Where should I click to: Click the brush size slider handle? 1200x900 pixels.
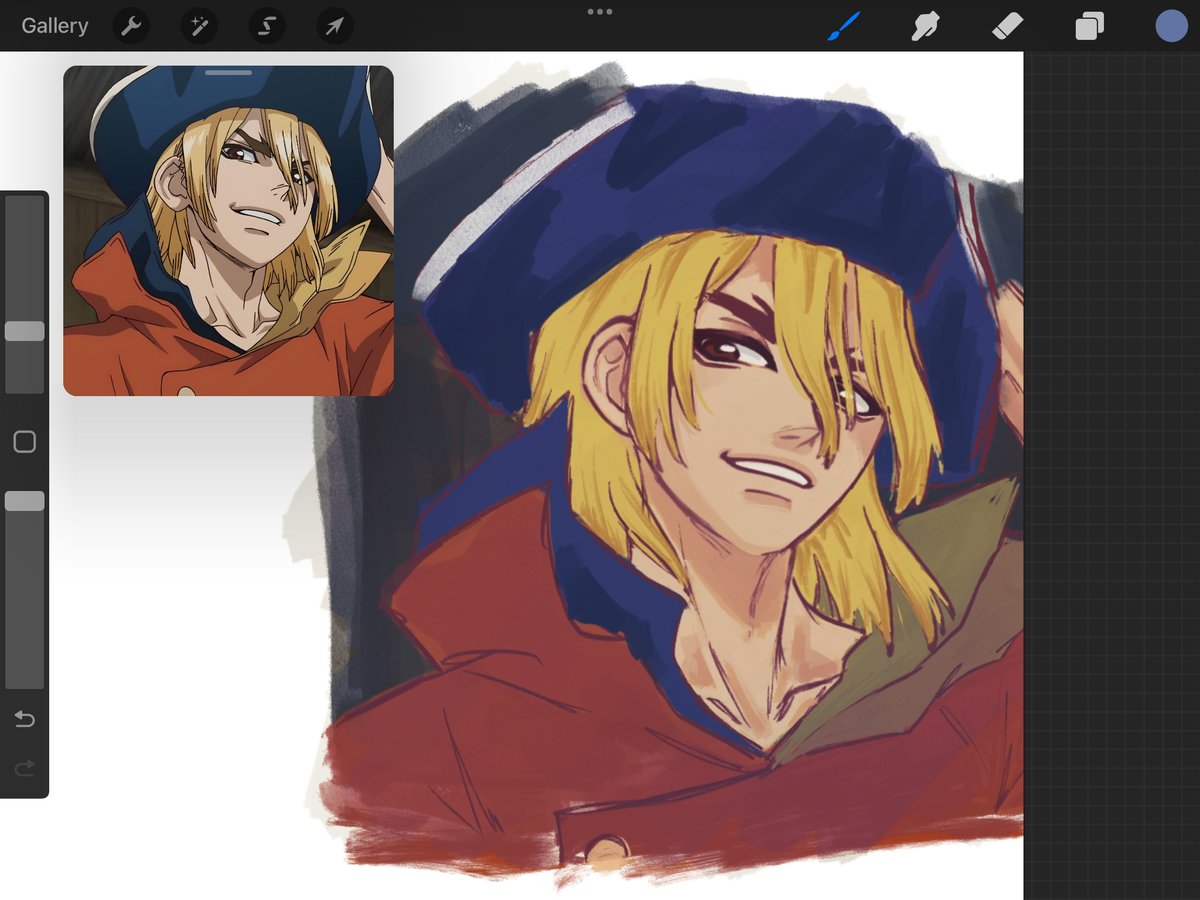(x=24, y=331)
